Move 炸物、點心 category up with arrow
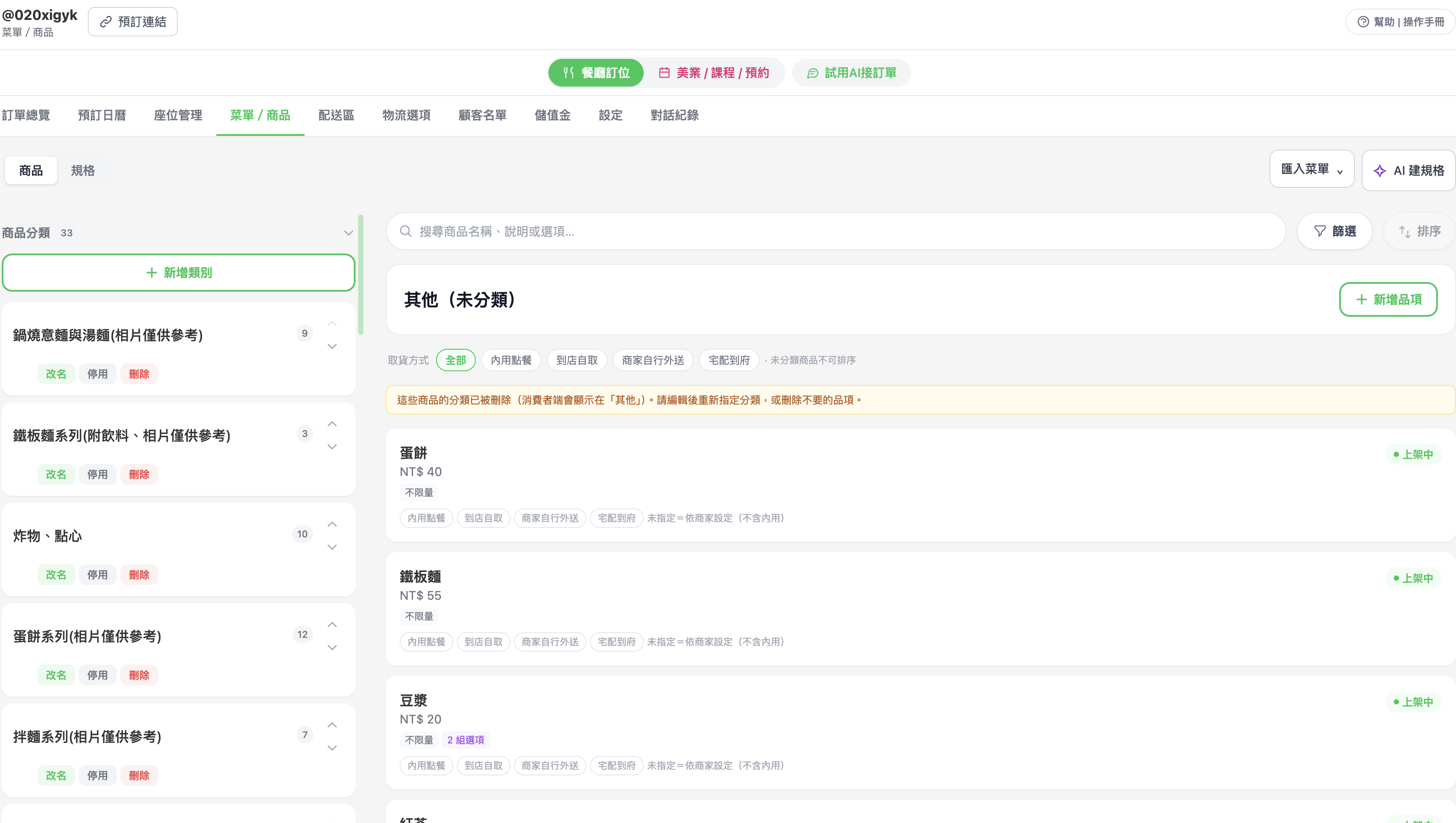 pyautogui.click(x=332, y=524)
